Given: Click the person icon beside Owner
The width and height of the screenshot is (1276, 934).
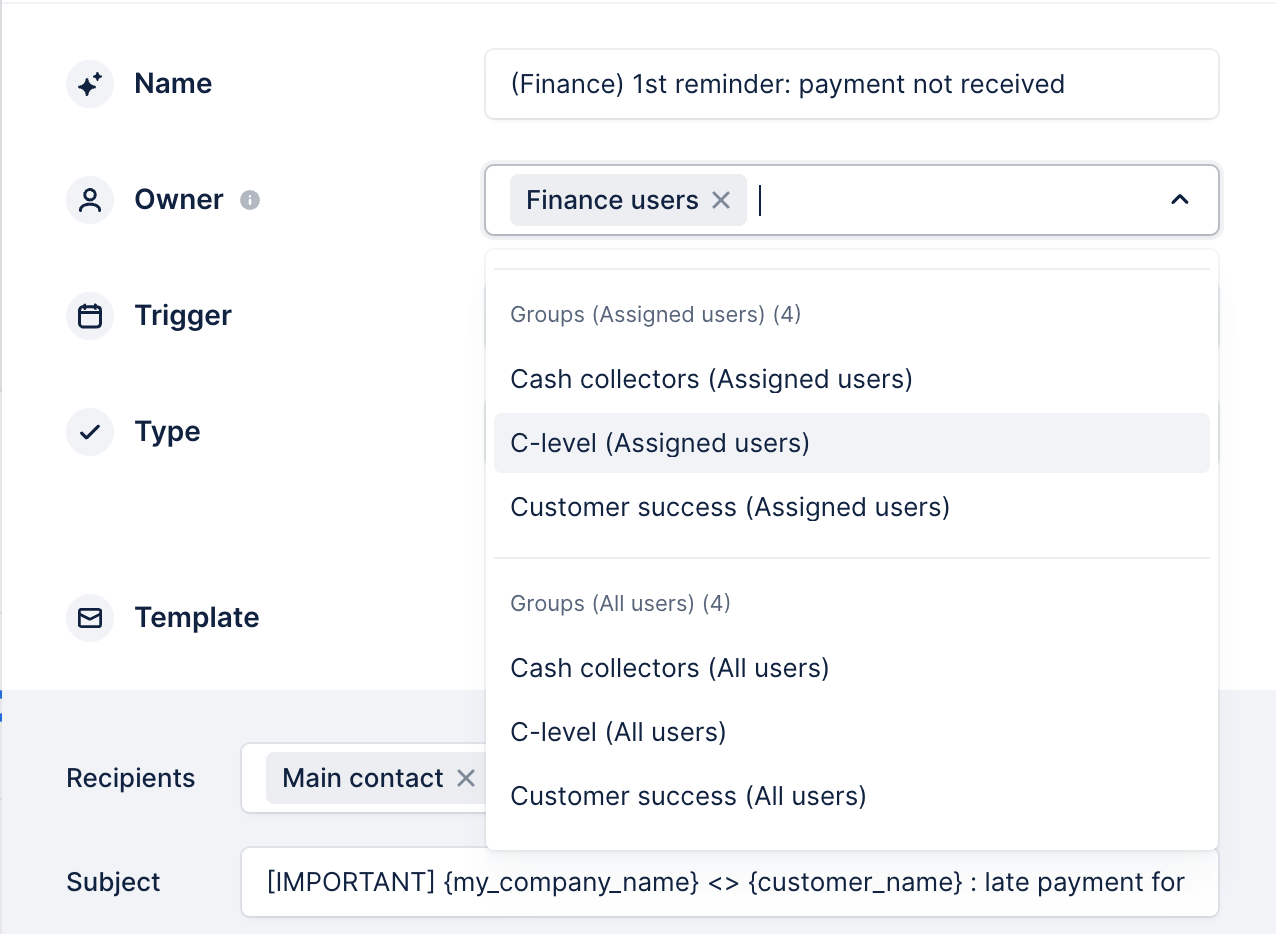Looking at the screenshot, I should click(x=90, y=200).
